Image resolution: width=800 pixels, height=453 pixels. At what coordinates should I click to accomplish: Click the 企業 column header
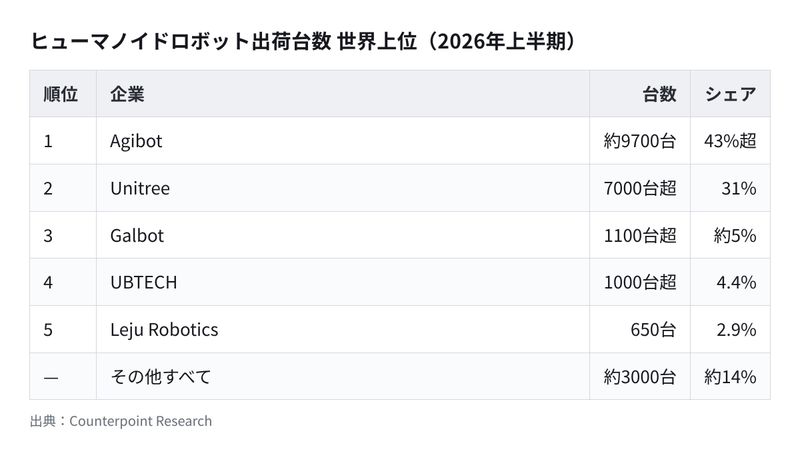click(128, 94)
